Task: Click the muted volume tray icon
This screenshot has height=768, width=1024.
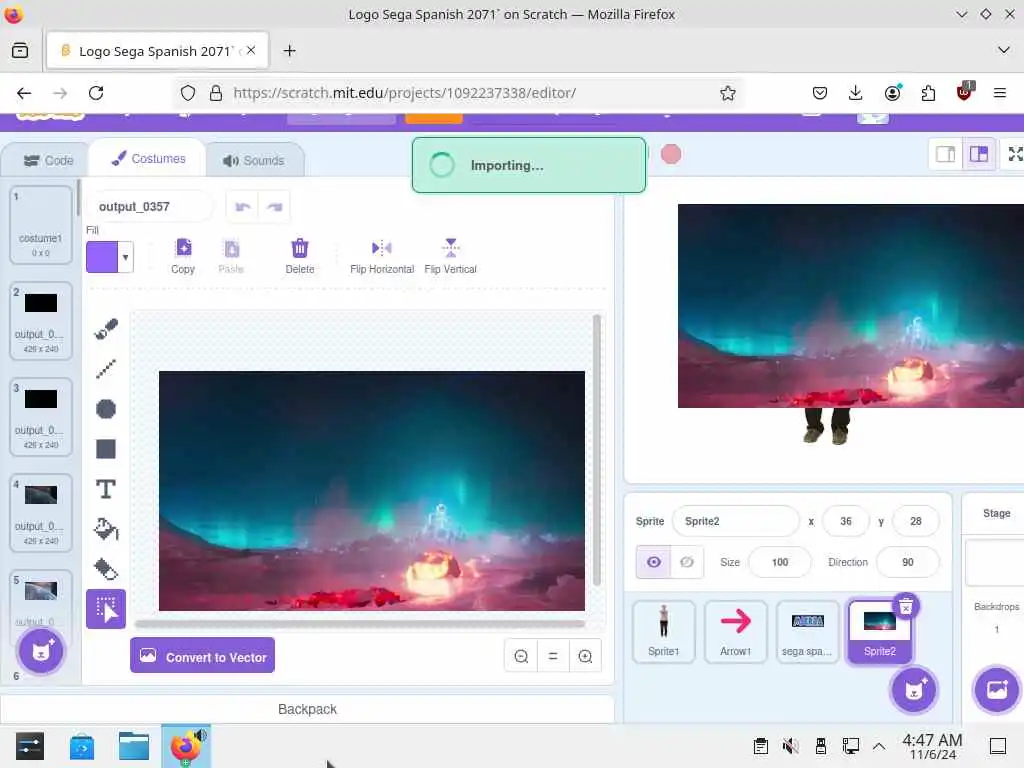Action: (790, 746)
